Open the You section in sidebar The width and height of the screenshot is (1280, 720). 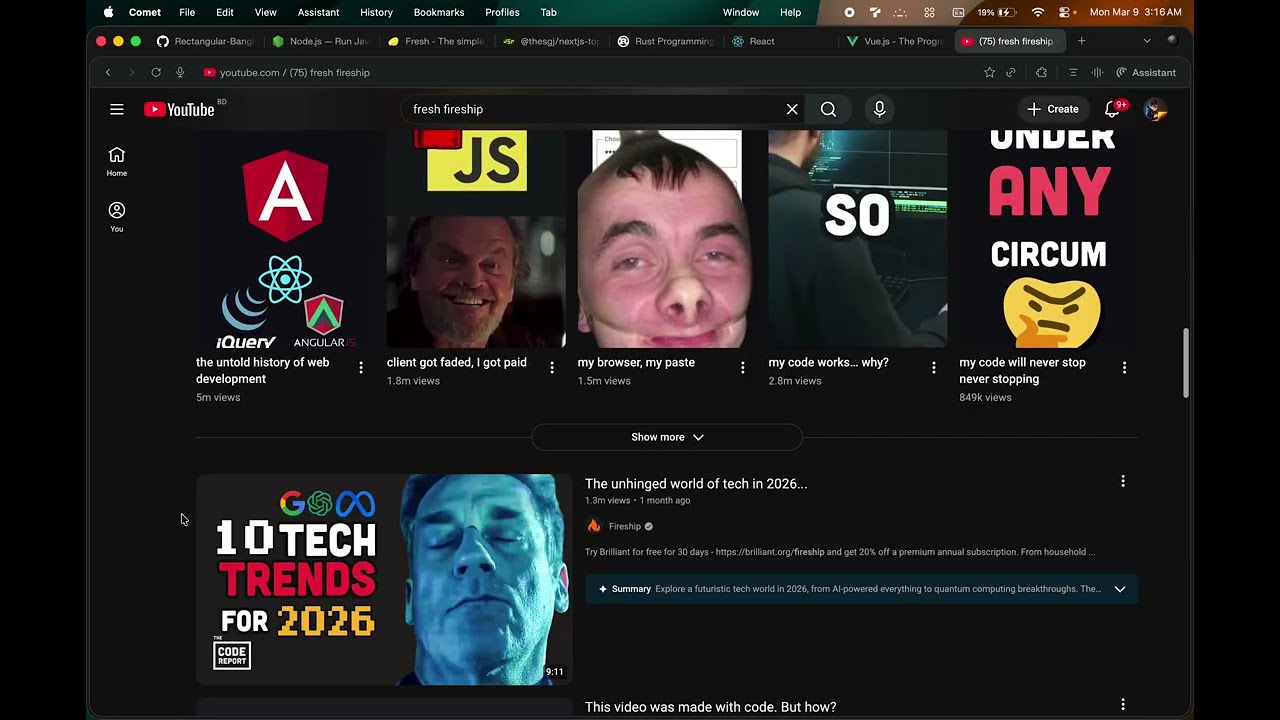[117, 217]
